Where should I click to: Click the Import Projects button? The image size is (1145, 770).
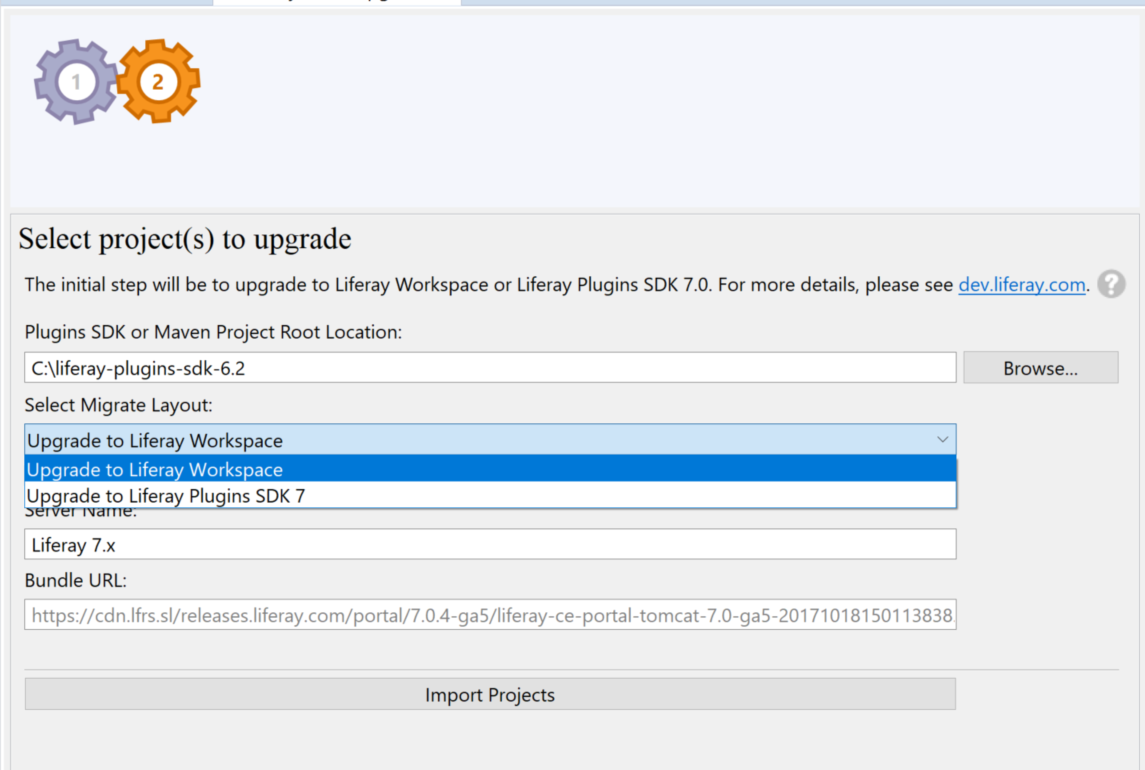[x=490, y=694]
